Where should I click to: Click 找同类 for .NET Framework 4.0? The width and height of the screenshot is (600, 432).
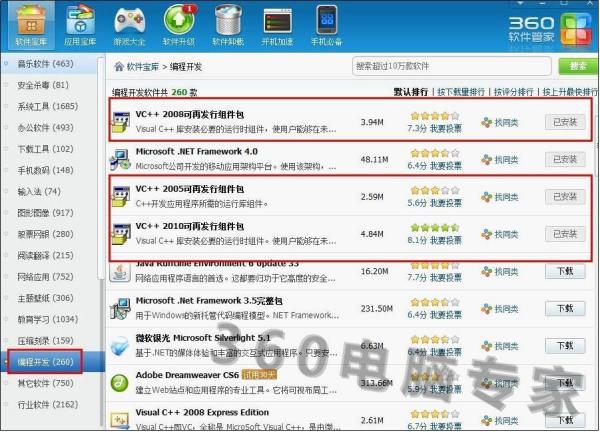pos(500,160)
